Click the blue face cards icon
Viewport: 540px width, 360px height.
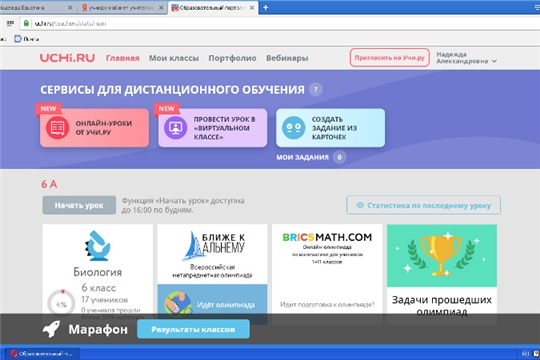click(x=293, y=128)
